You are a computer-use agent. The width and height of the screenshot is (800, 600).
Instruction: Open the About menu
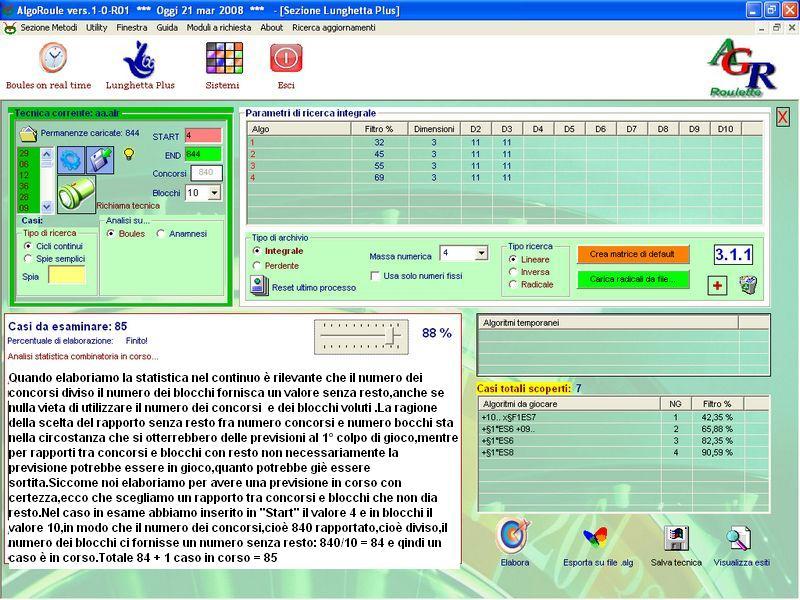271,28
